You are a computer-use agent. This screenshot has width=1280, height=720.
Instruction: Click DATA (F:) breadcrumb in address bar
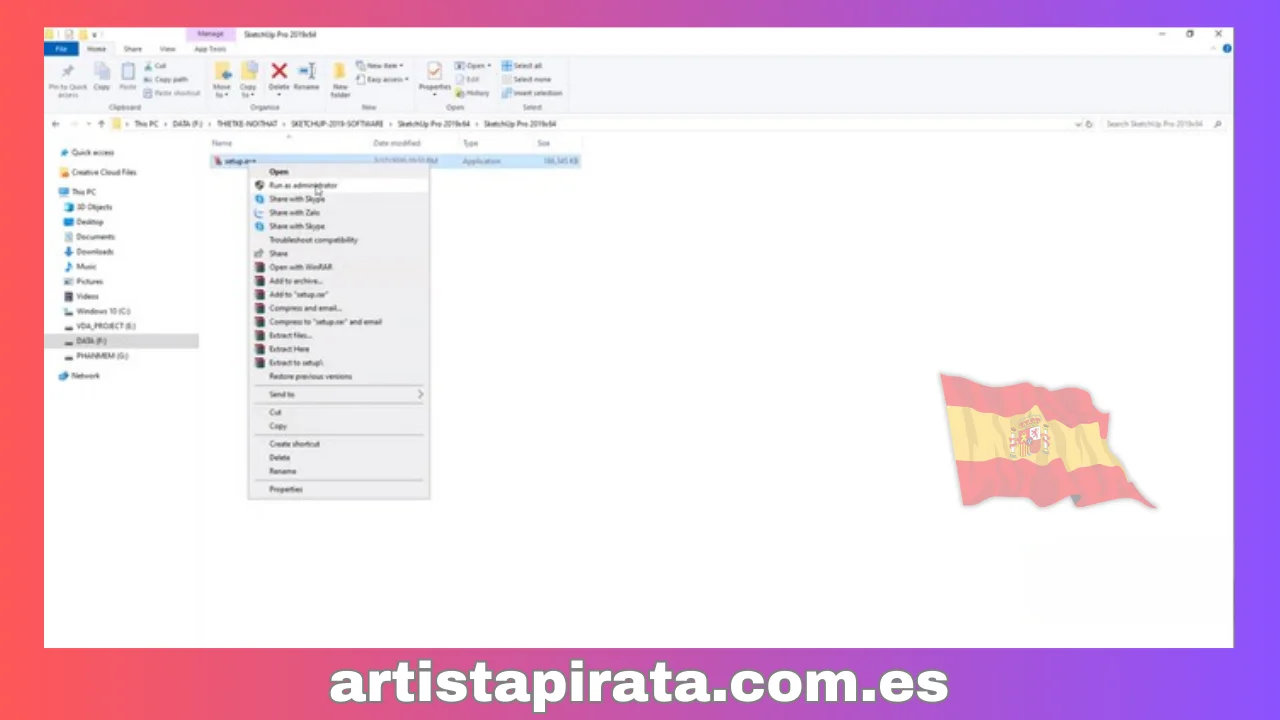tap(187, 124)
